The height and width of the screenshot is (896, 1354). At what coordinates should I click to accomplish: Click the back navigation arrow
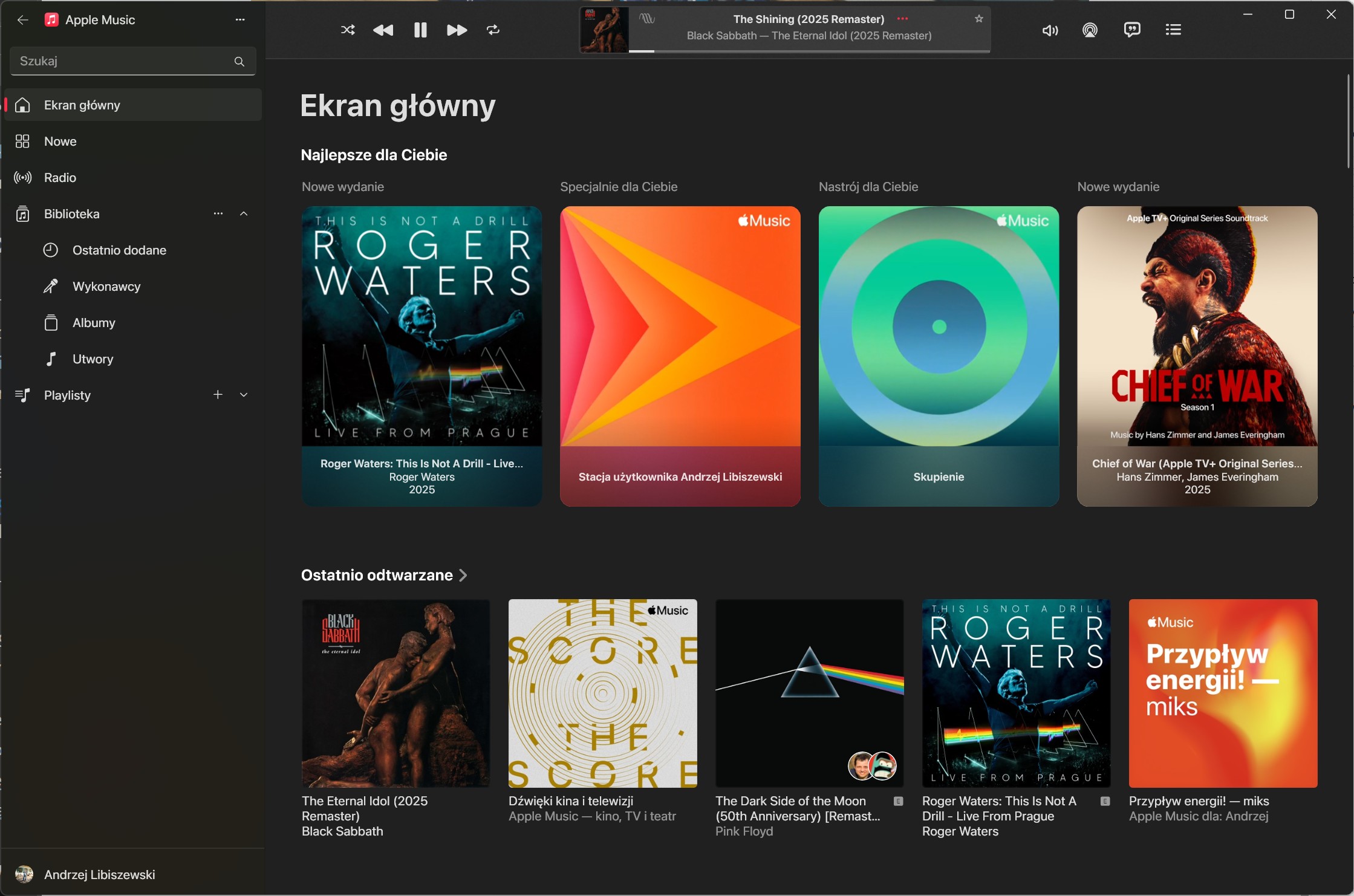click(x=22, y=19)
